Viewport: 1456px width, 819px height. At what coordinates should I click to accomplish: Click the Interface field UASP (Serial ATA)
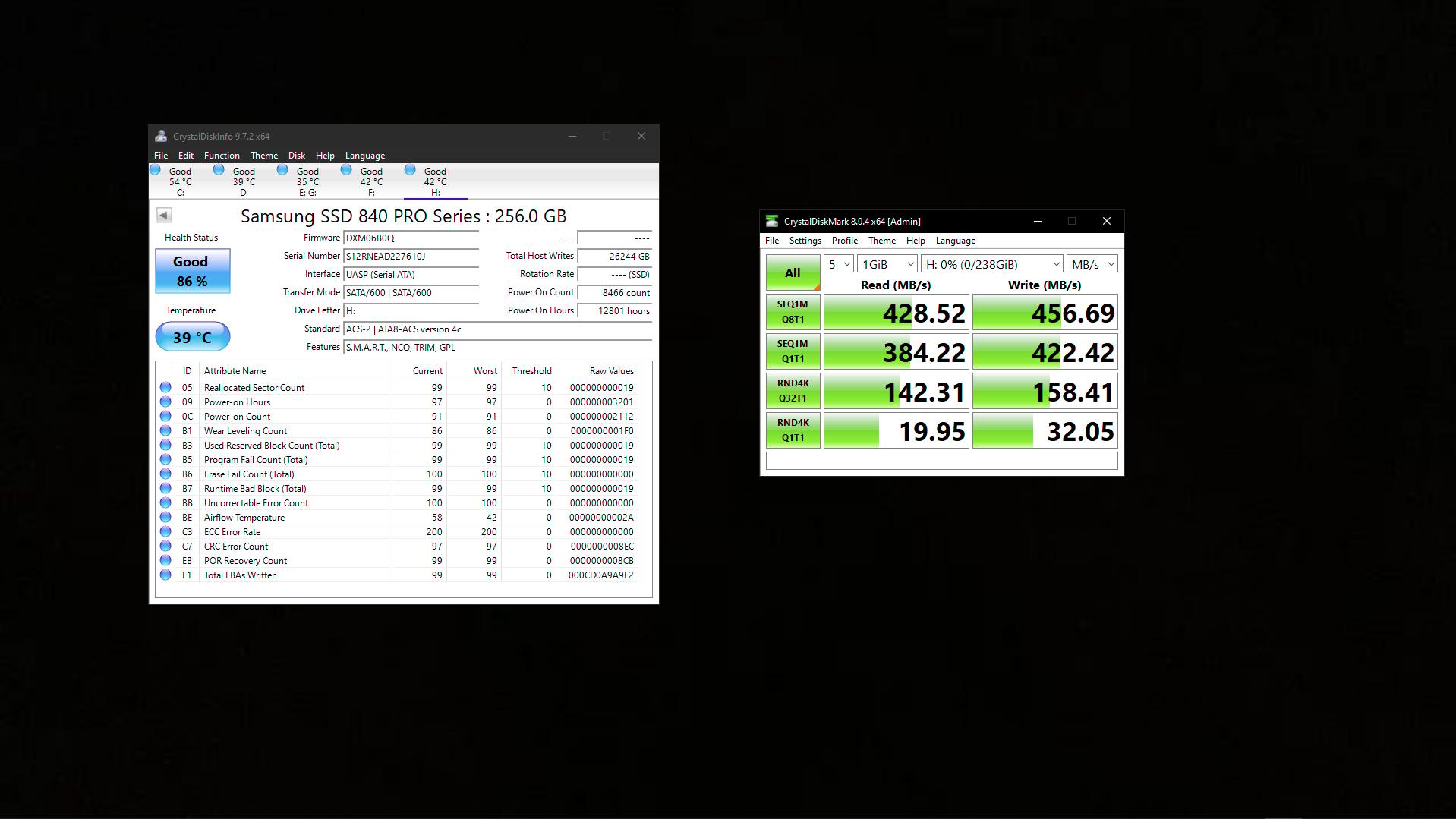[x=411, y=275]
